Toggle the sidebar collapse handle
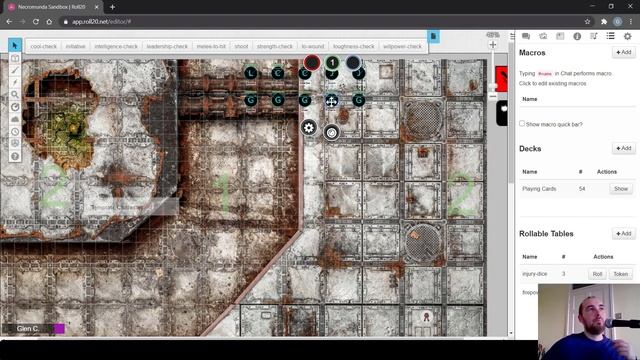Image resolution: width=640 pixels, height=360 pixels. pos(512,36)
